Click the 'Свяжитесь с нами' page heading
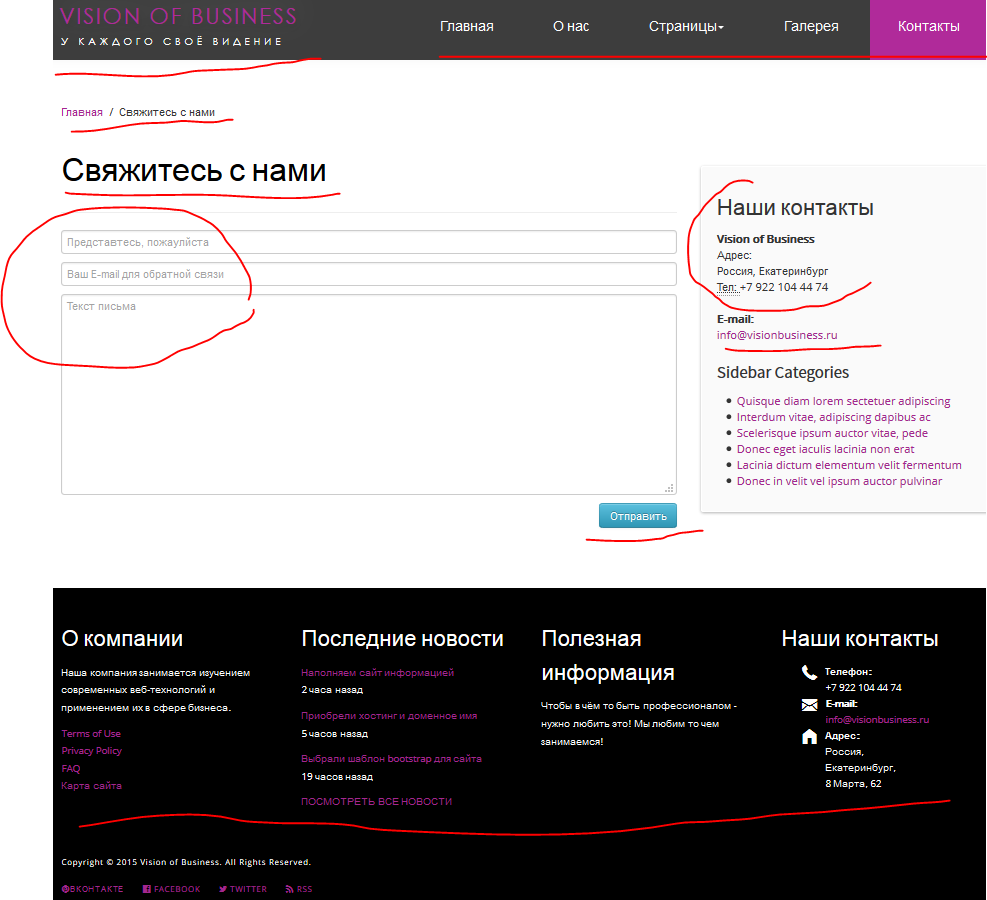This screenshot has height=900, width=987. tap(194, 171)
